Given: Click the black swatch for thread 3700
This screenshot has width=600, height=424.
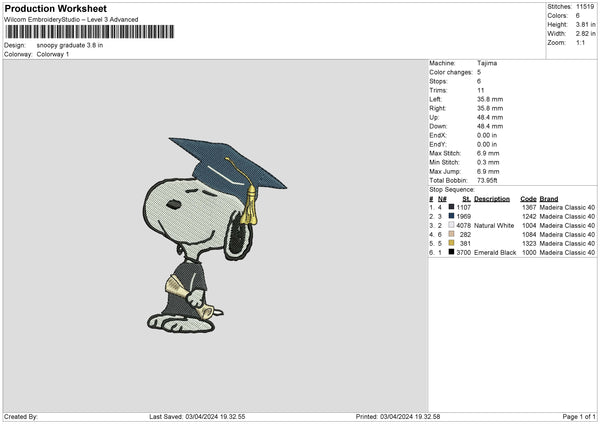Looking at the screenshot, I should [452, 252].
